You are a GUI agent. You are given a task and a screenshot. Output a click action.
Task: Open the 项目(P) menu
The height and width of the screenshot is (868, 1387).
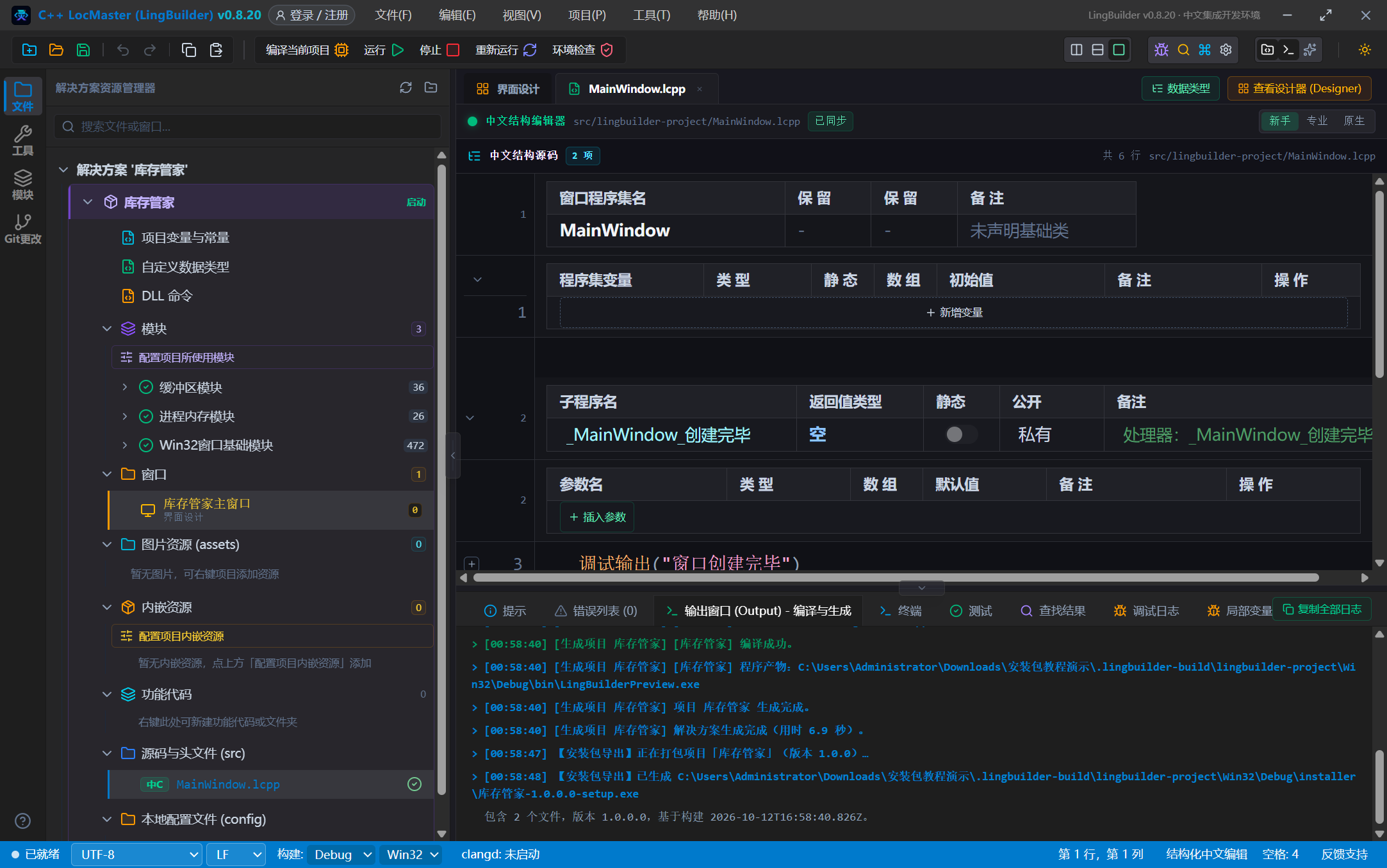pos(587,15)
